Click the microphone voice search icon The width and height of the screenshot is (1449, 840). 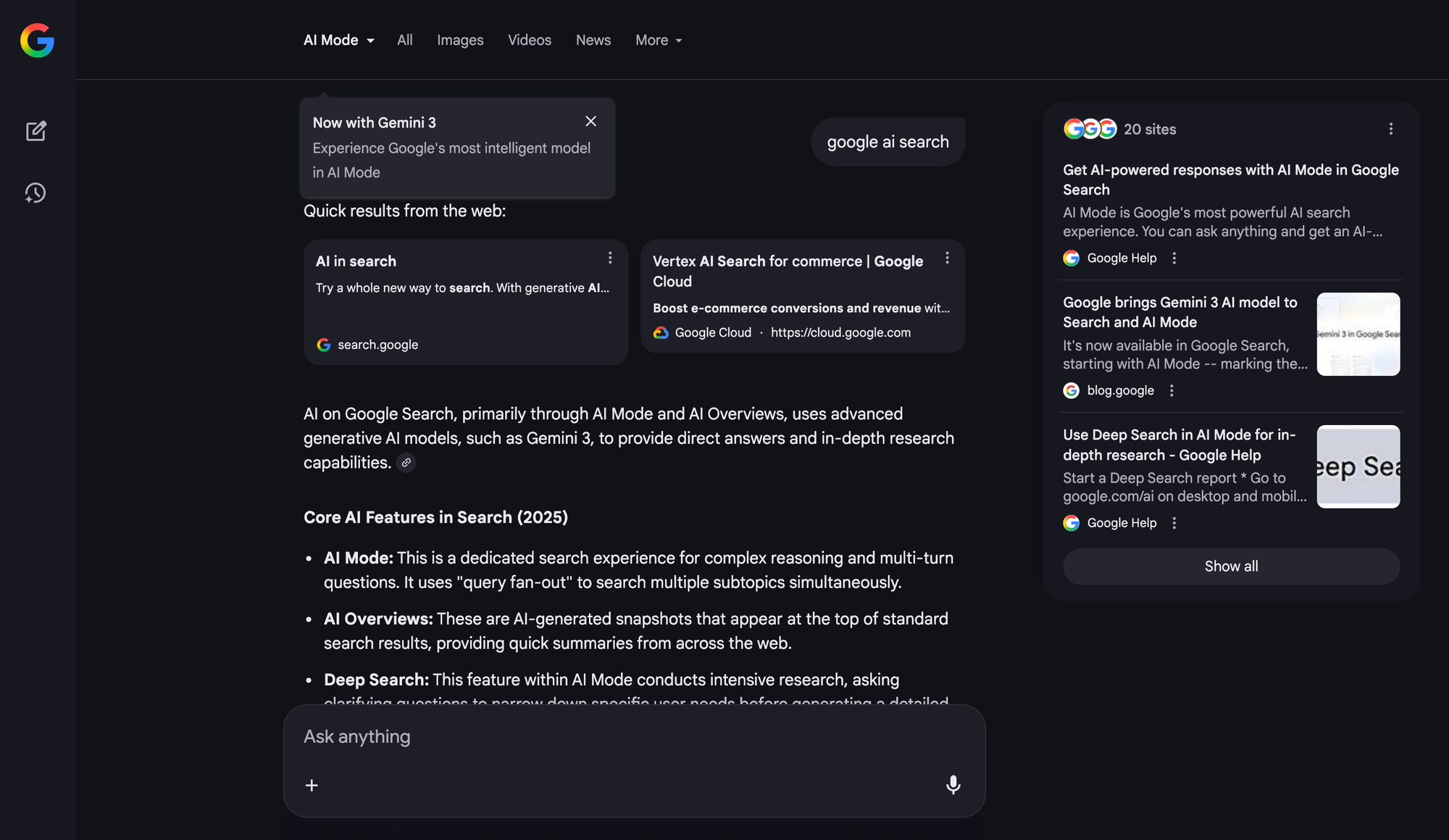click(953, 785)
